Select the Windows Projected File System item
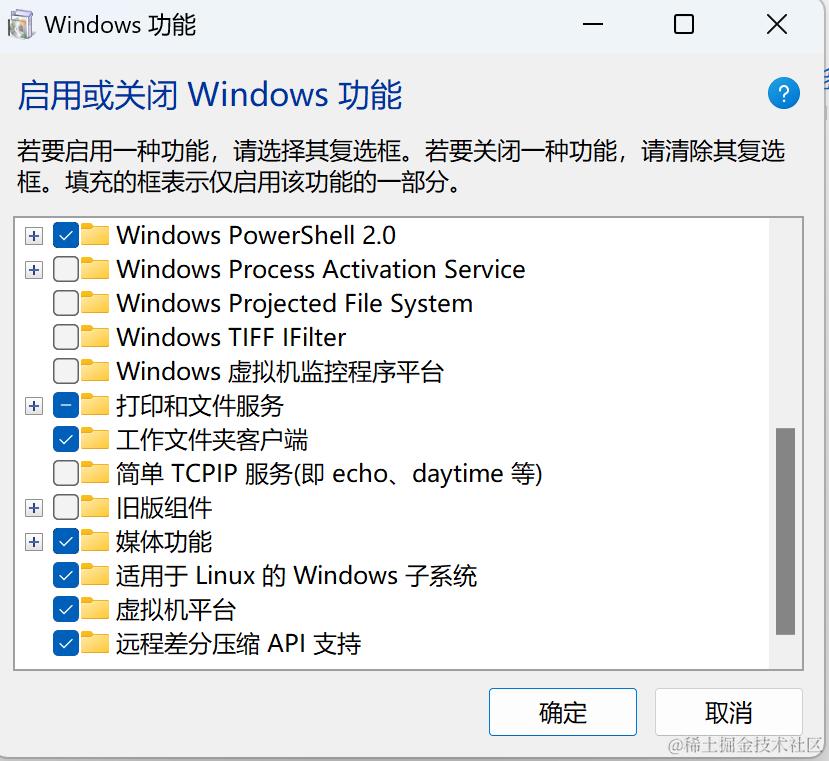Screen dimensions: 829x761 point(294,304)
